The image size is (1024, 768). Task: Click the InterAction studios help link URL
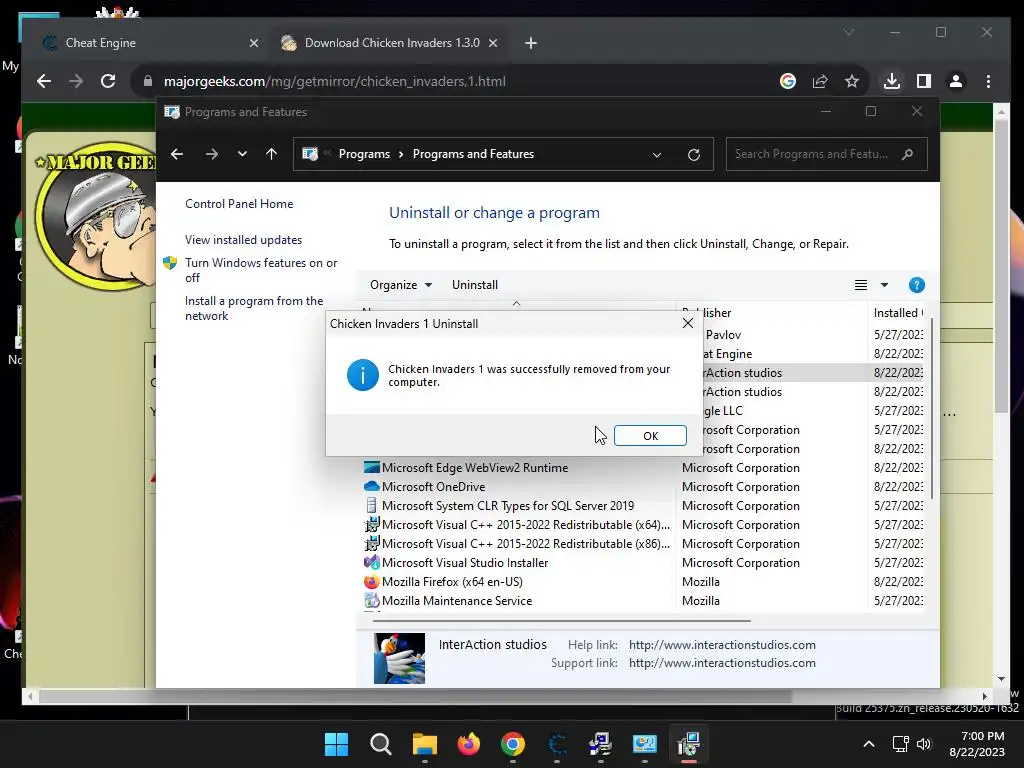tap(722, 645)
